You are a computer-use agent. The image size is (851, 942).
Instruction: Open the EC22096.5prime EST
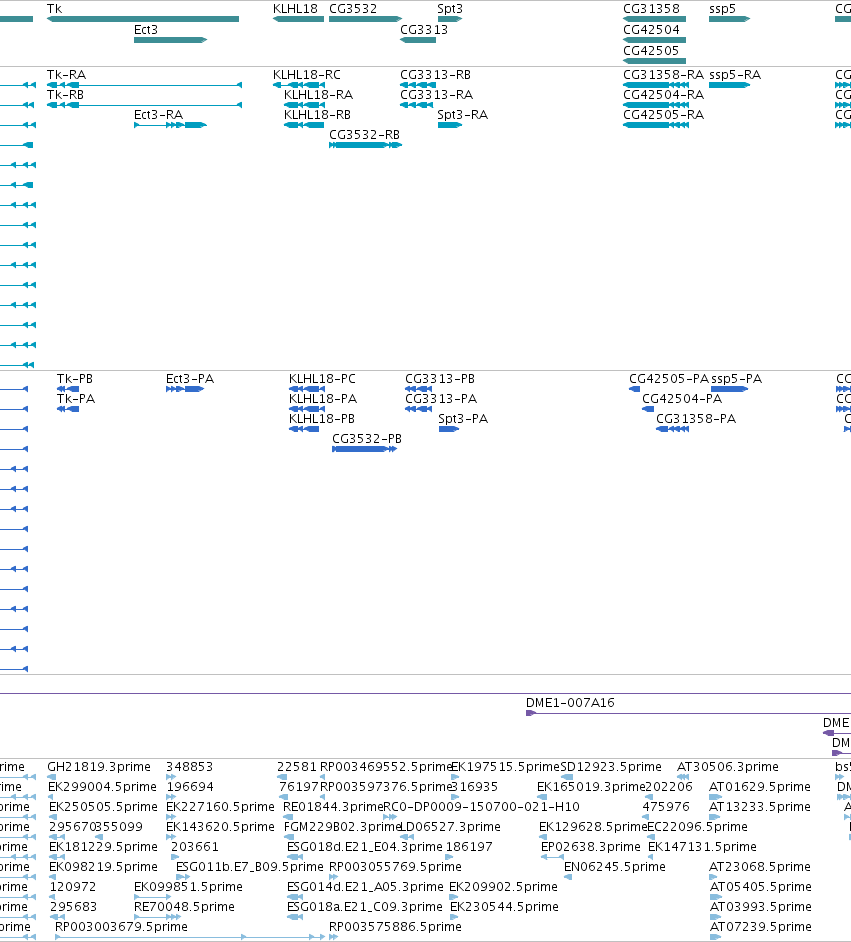(x=651, y=837)
